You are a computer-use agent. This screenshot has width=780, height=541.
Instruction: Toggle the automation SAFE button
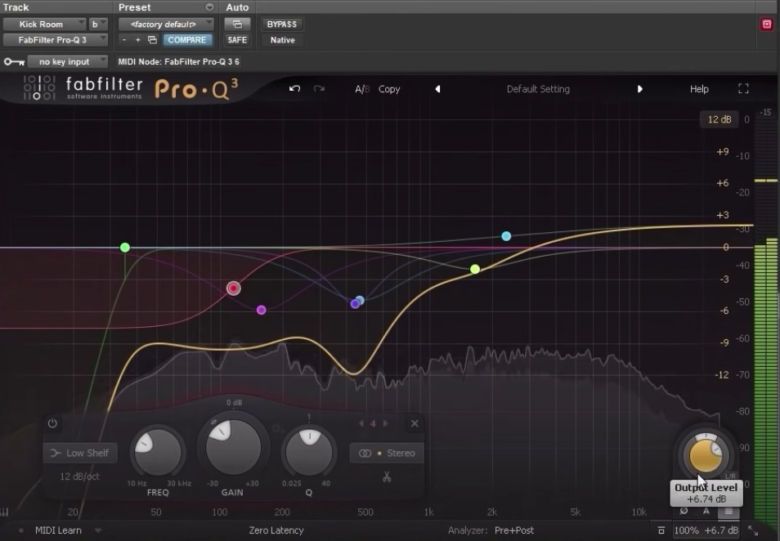click(x=237, y=40)
